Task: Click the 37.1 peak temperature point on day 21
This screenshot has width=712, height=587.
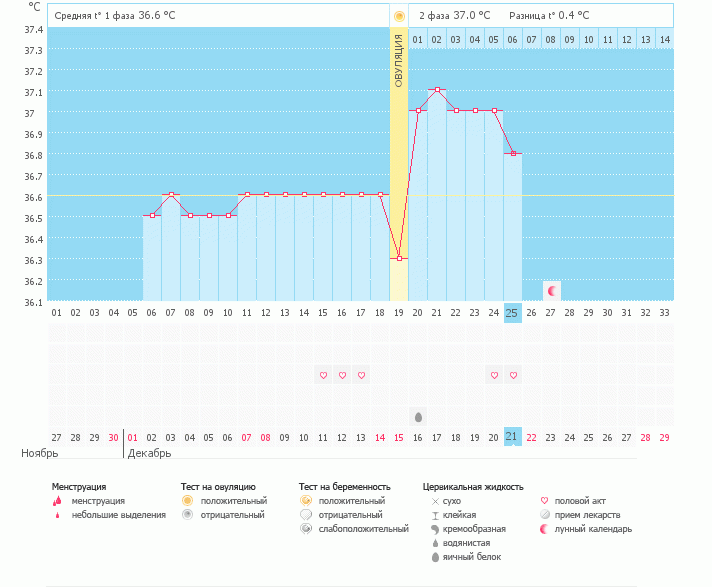Action: click(x=437, y=90)
